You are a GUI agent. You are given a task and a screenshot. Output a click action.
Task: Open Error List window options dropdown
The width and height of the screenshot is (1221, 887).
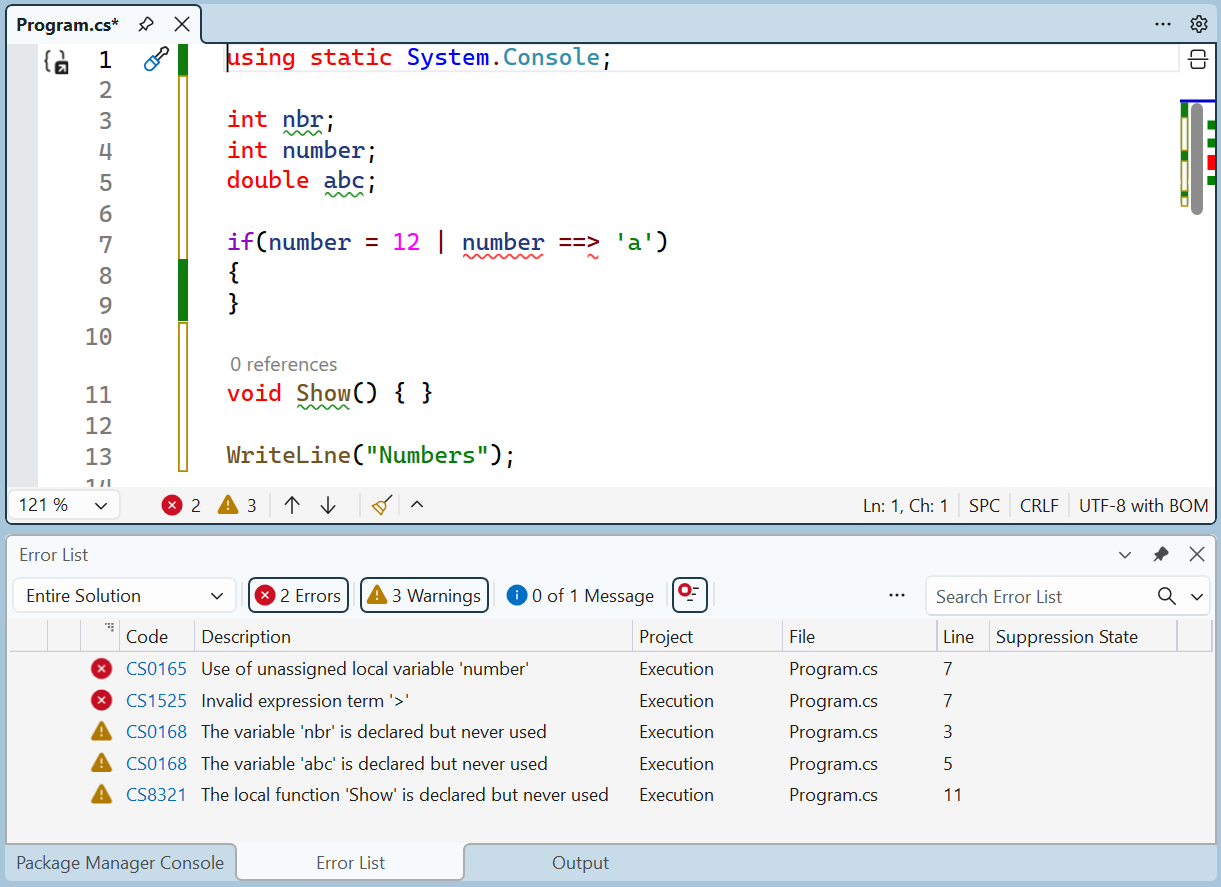(x=1125, y=555)
